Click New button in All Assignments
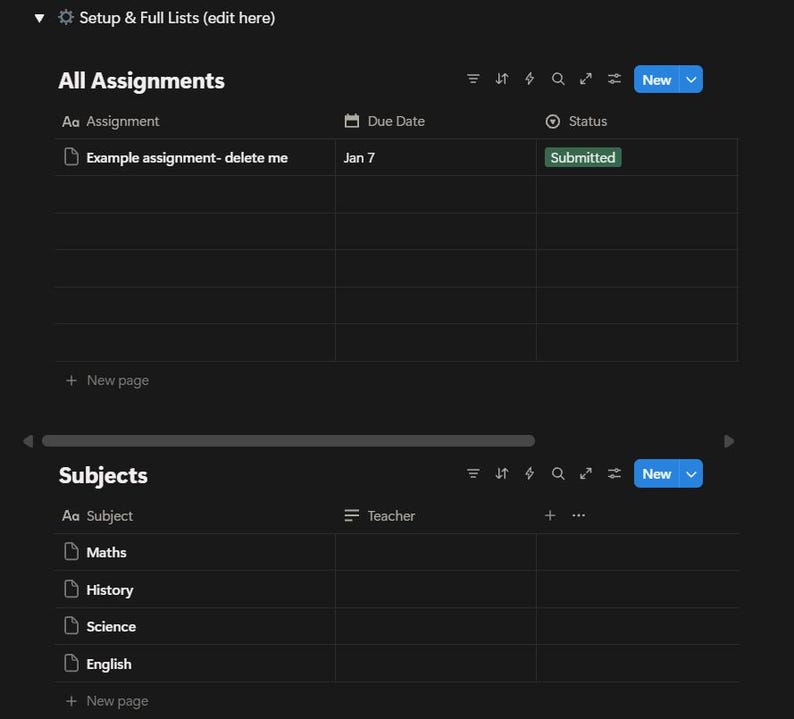This screenshot has height=719, width=794. [x=656, y=79]
